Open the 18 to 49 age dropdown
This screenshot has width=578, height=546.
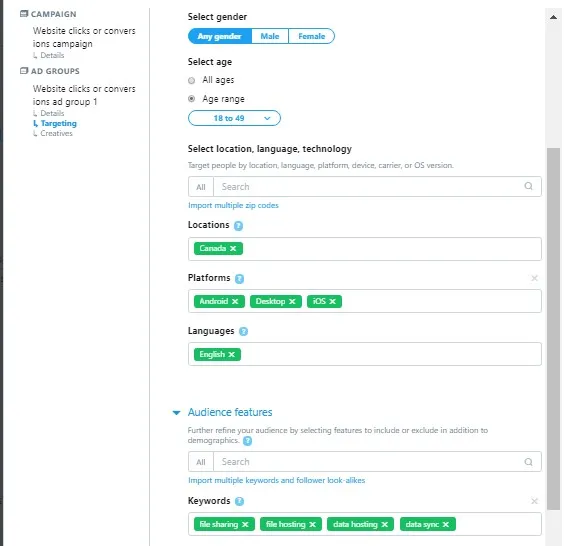click(234, 118)
